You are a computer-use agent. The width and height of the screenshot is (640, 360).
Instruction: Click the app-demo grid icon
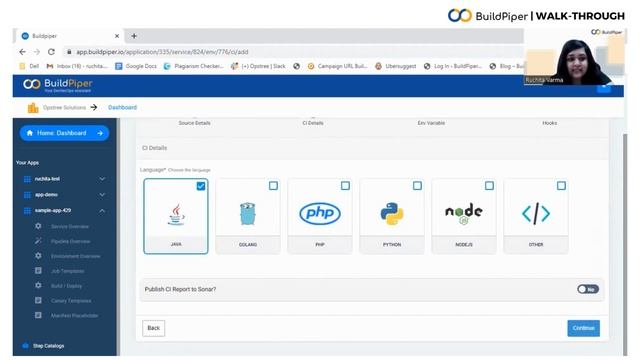[x=27, y=195]
